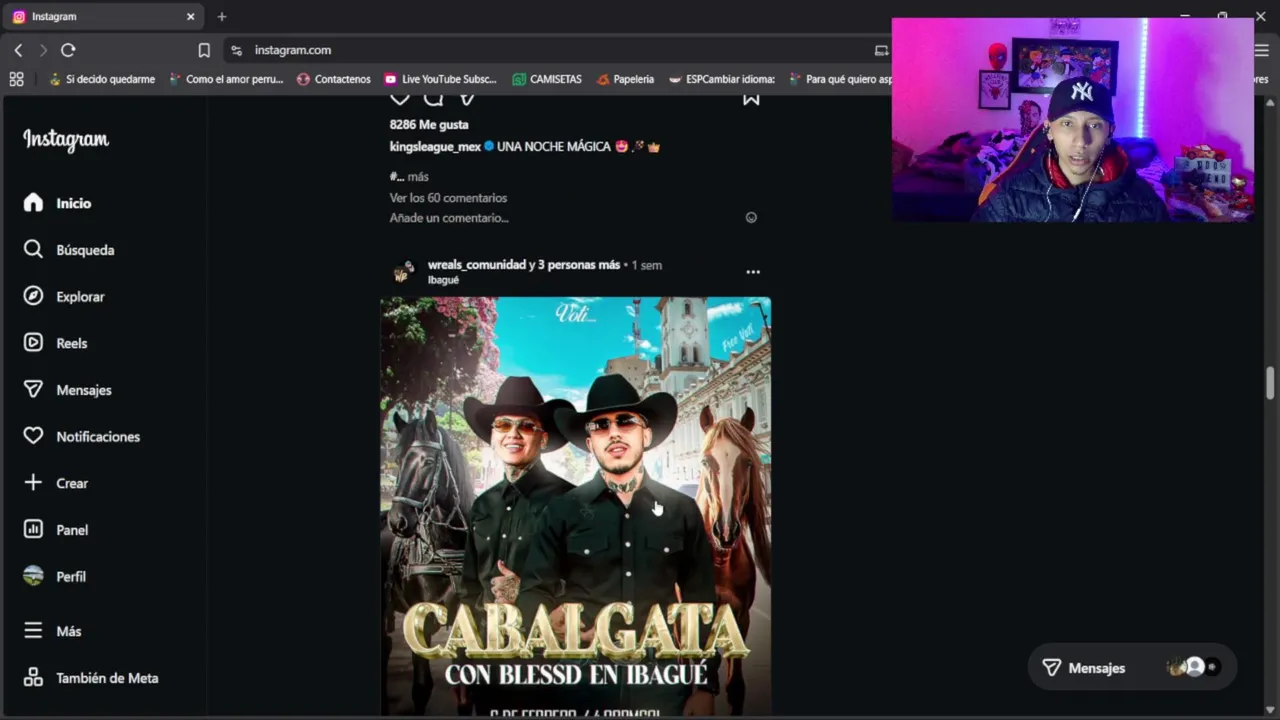
Task: Comment on kingsleague_mex post via bubble icon
Action: click(433, 98)
